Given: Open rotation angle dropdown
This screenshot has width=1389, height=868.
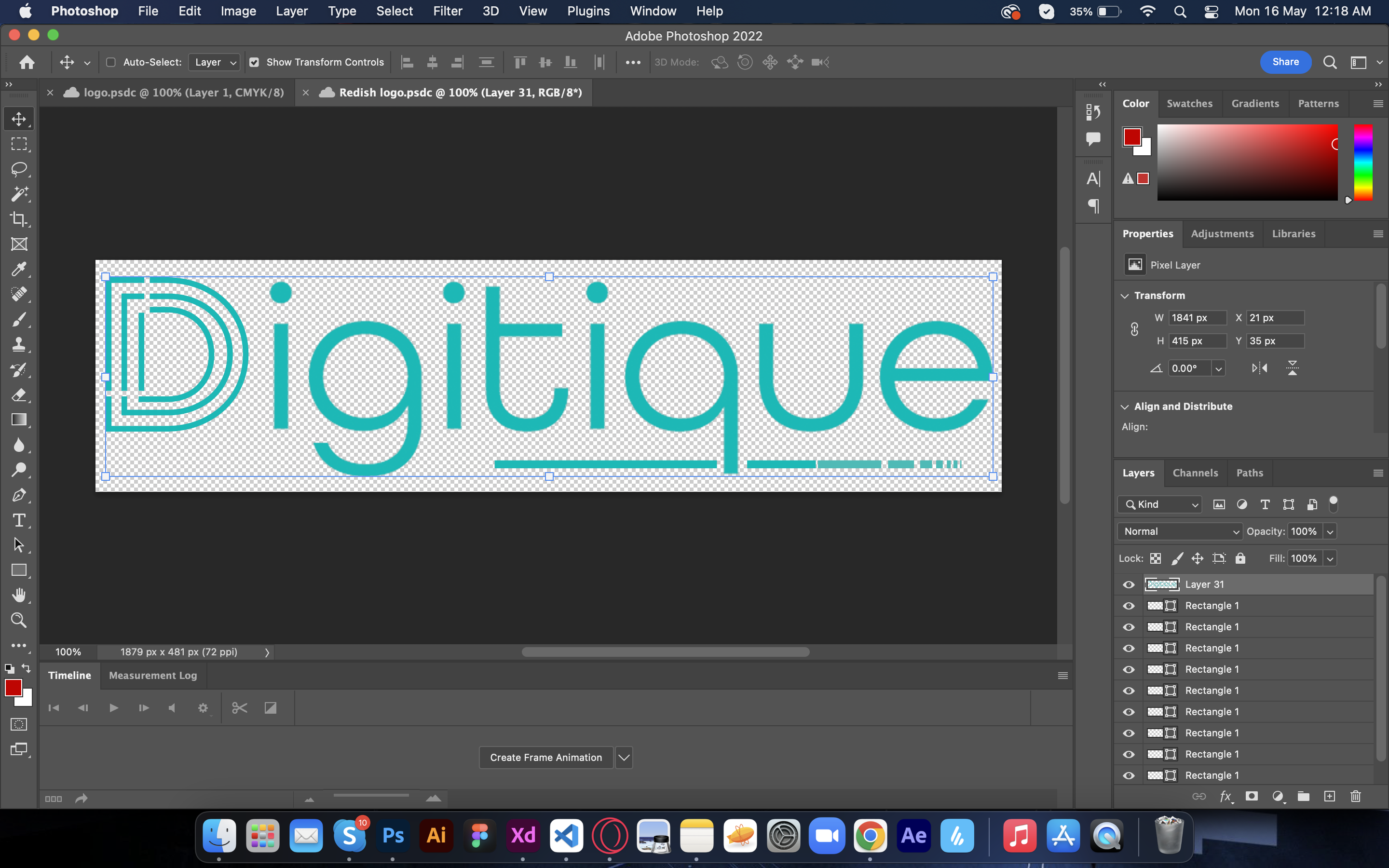Looking at the screenshot, I should (1218, 368).
